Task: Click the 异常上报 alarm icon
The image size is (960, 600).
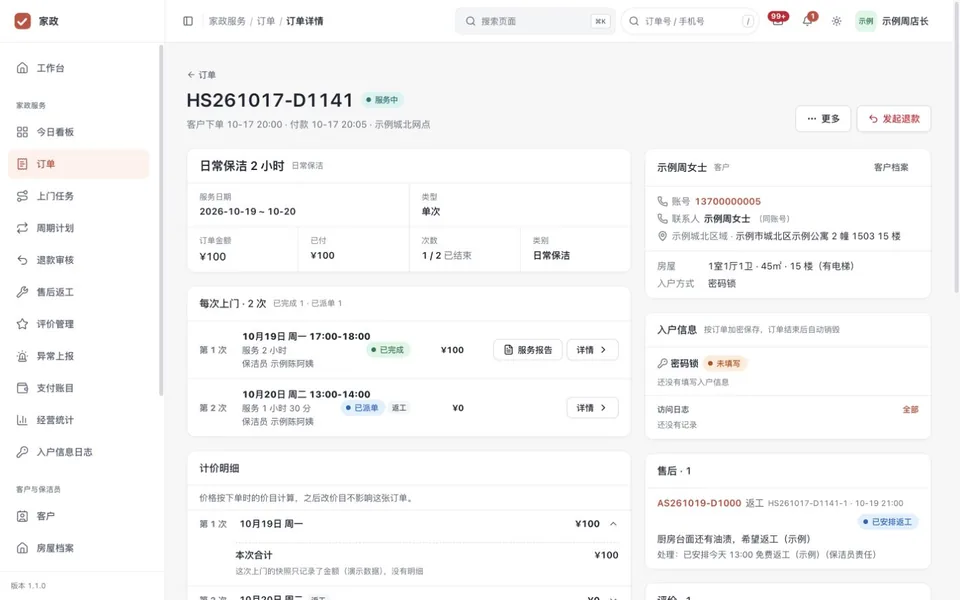Action: 22,356
